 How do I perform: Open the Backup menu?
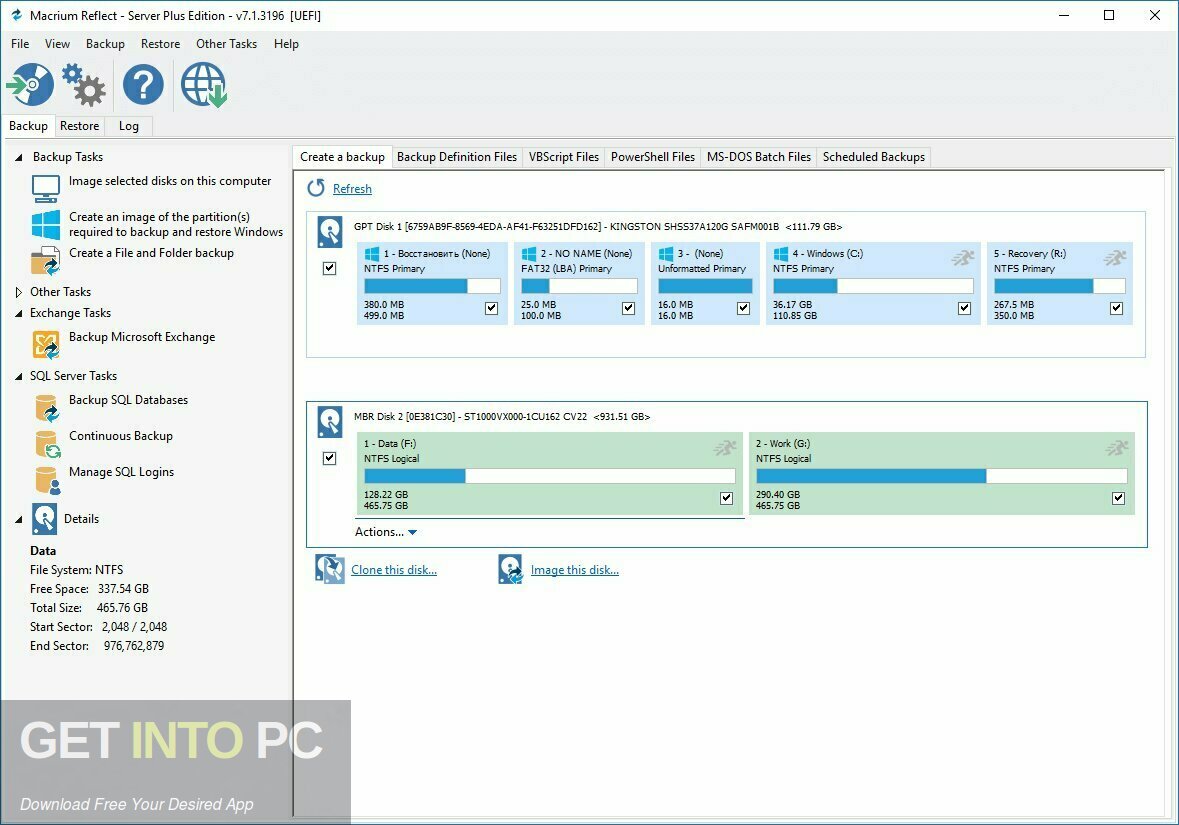105,44
